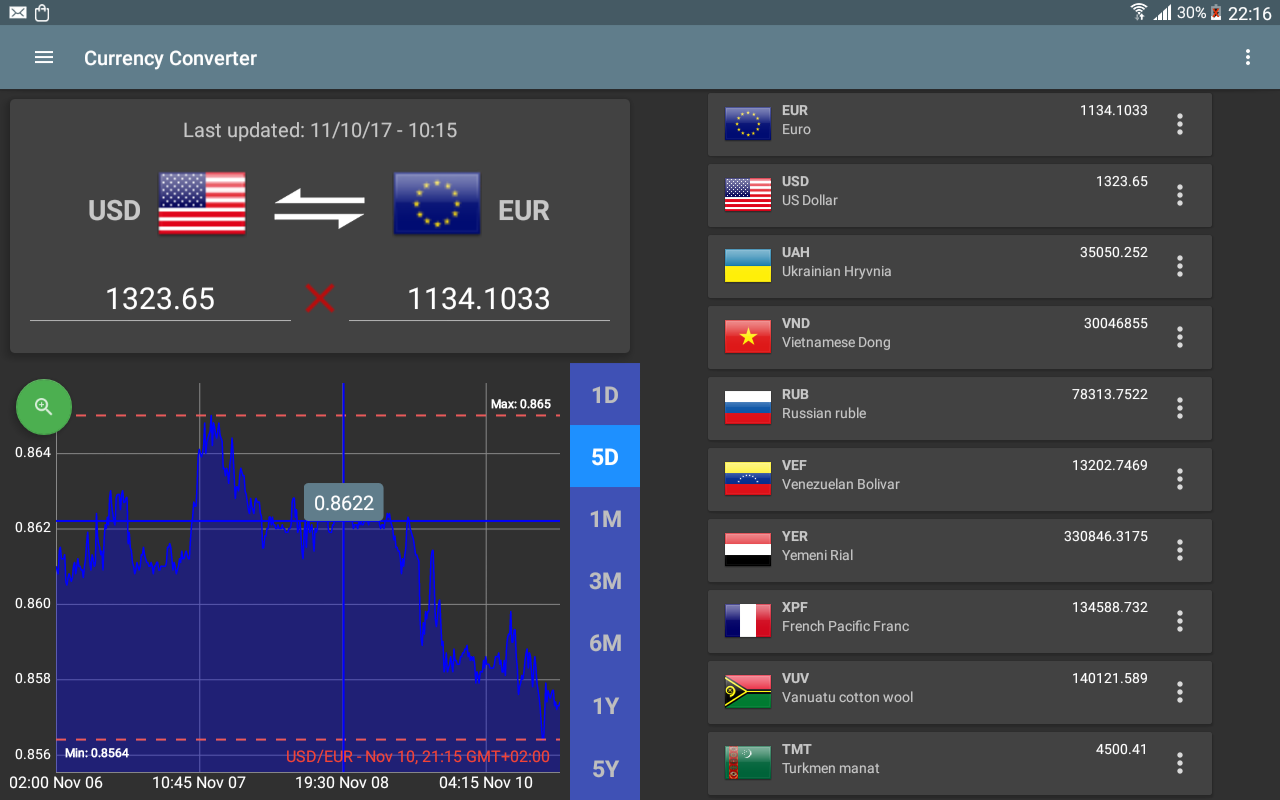Select the US flag next to USD
1280x800 pixels.
tap(202, 202)
